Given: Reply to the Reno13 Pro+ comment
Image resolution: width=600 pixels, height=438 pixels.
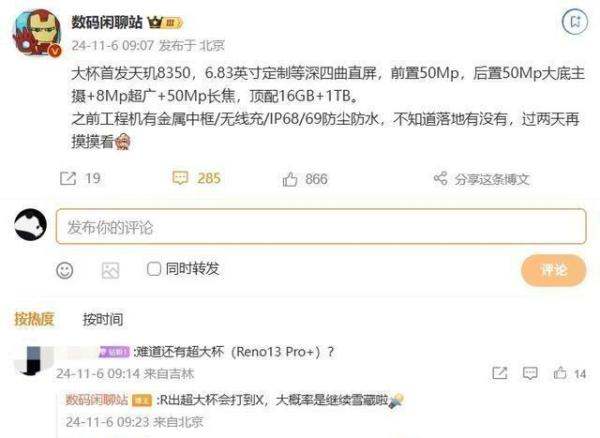Looking at the screenshot, I should tap(530, 373).
